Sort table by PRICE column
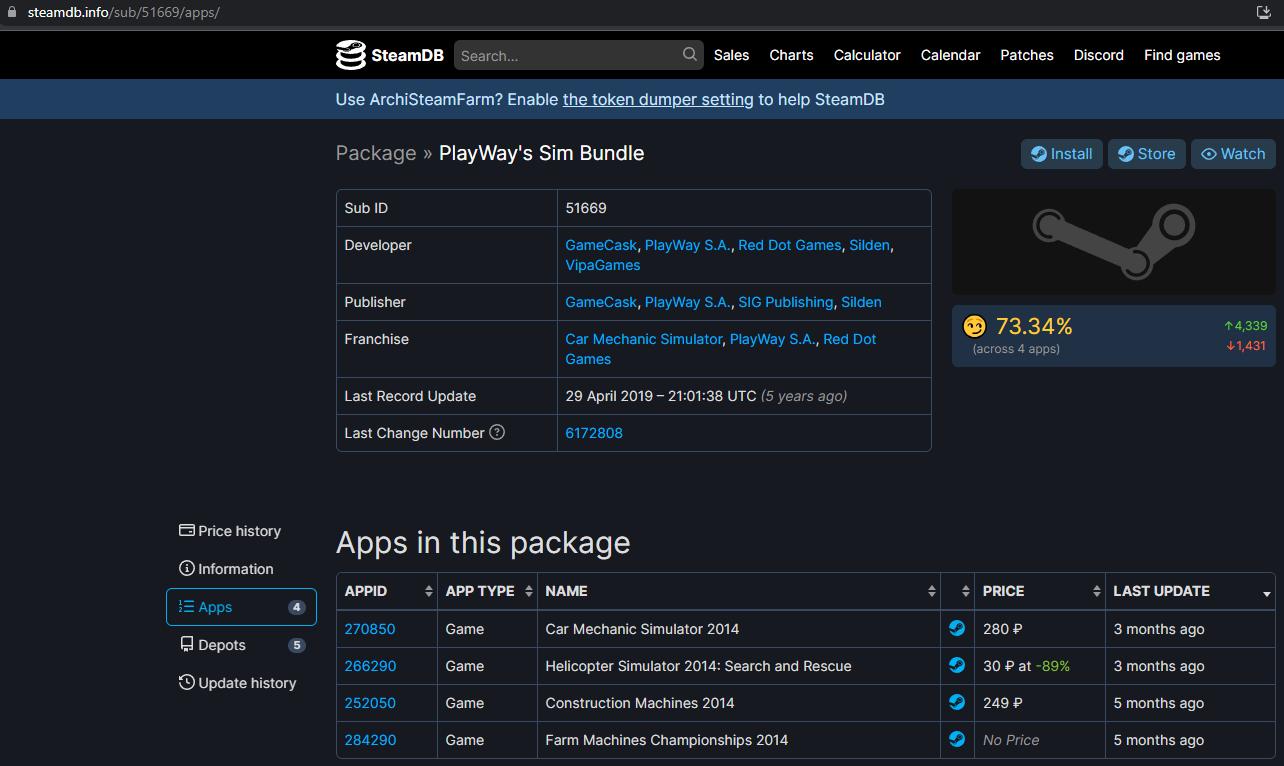 tap(1038, 591)
